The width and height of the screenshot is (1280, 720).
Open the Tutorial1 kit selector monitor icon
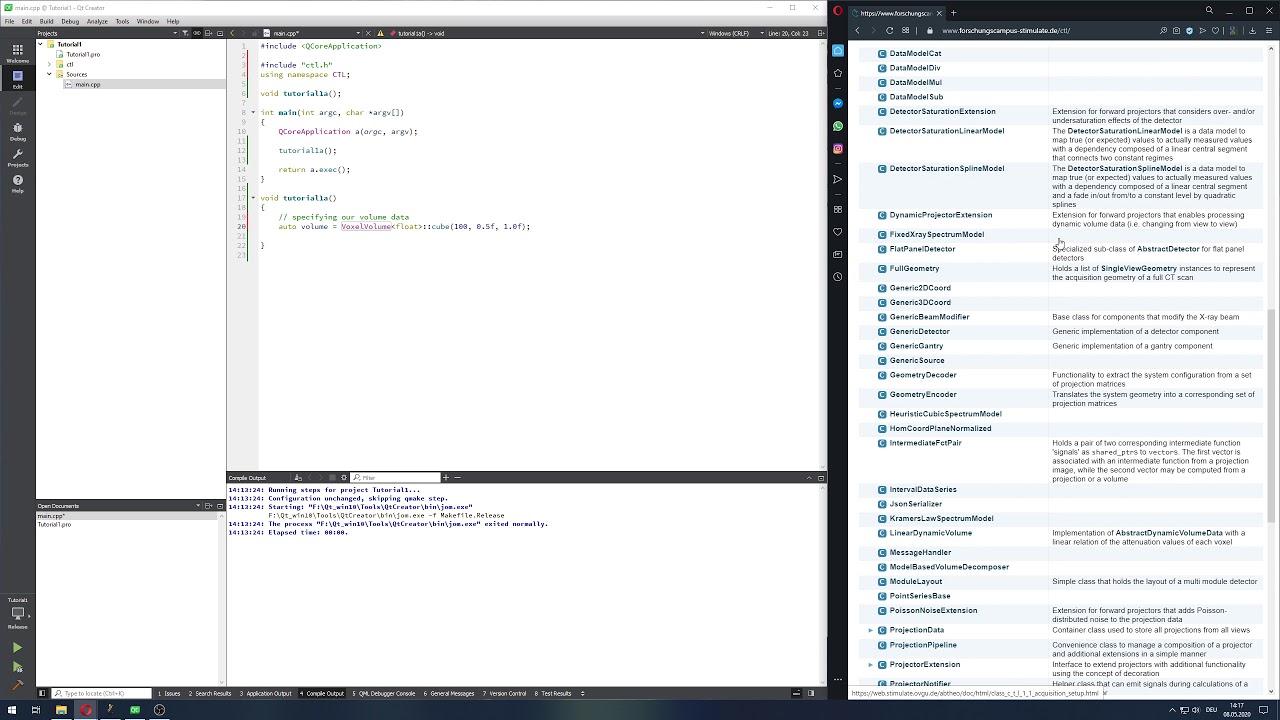17,614
